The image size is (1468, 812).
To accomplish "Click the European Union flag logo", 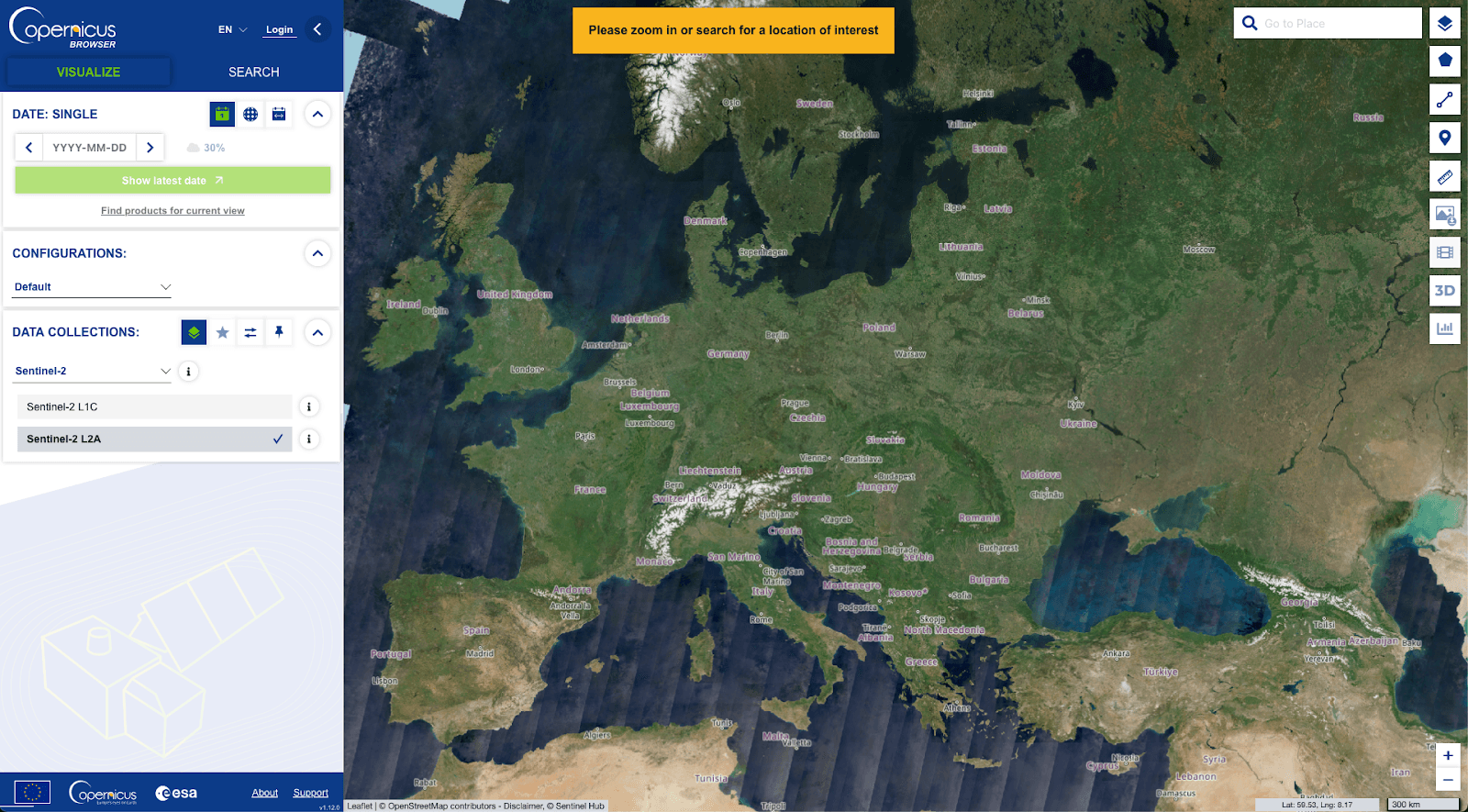I will 32,792.
